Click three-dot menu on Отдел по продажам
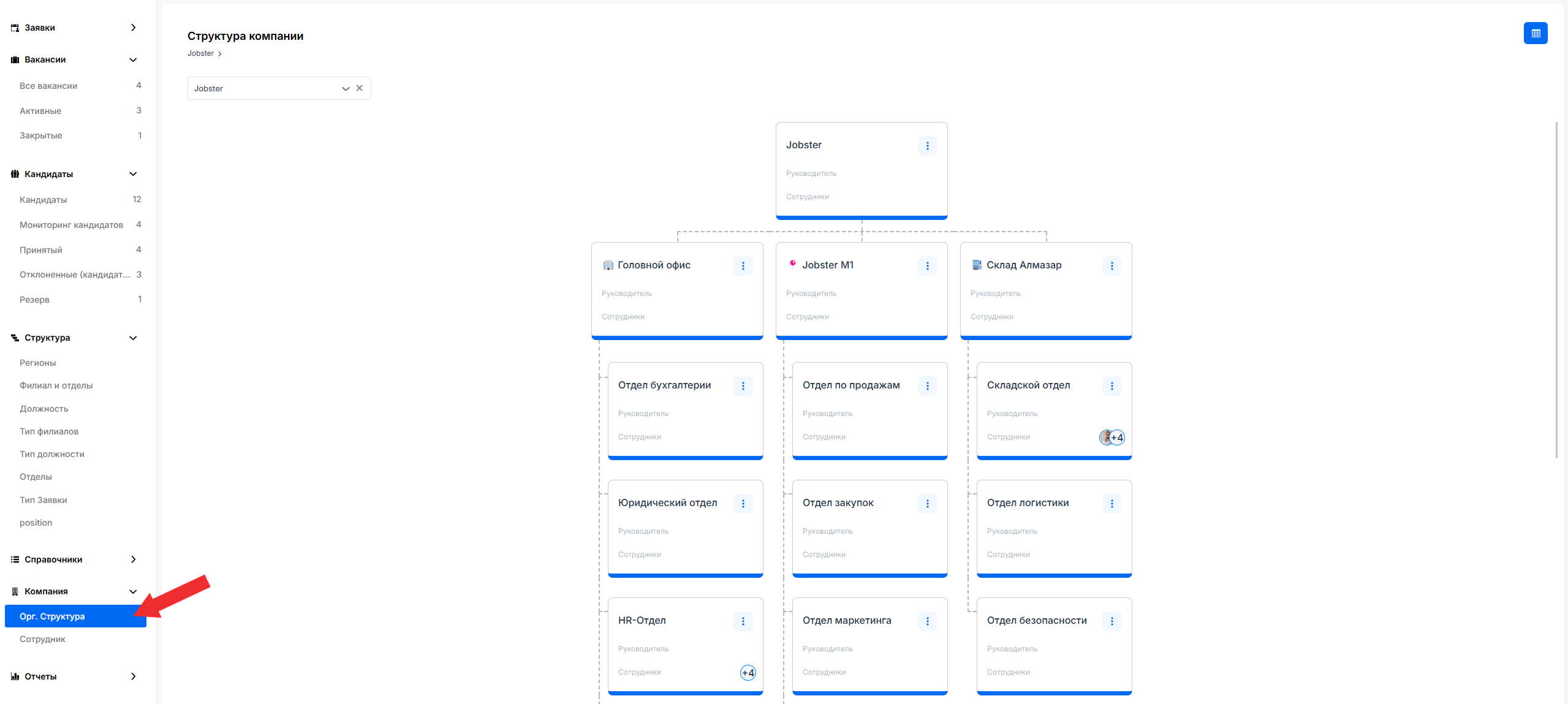The width and height of the screenshot is (1568, 704). (x=927, y=386)
